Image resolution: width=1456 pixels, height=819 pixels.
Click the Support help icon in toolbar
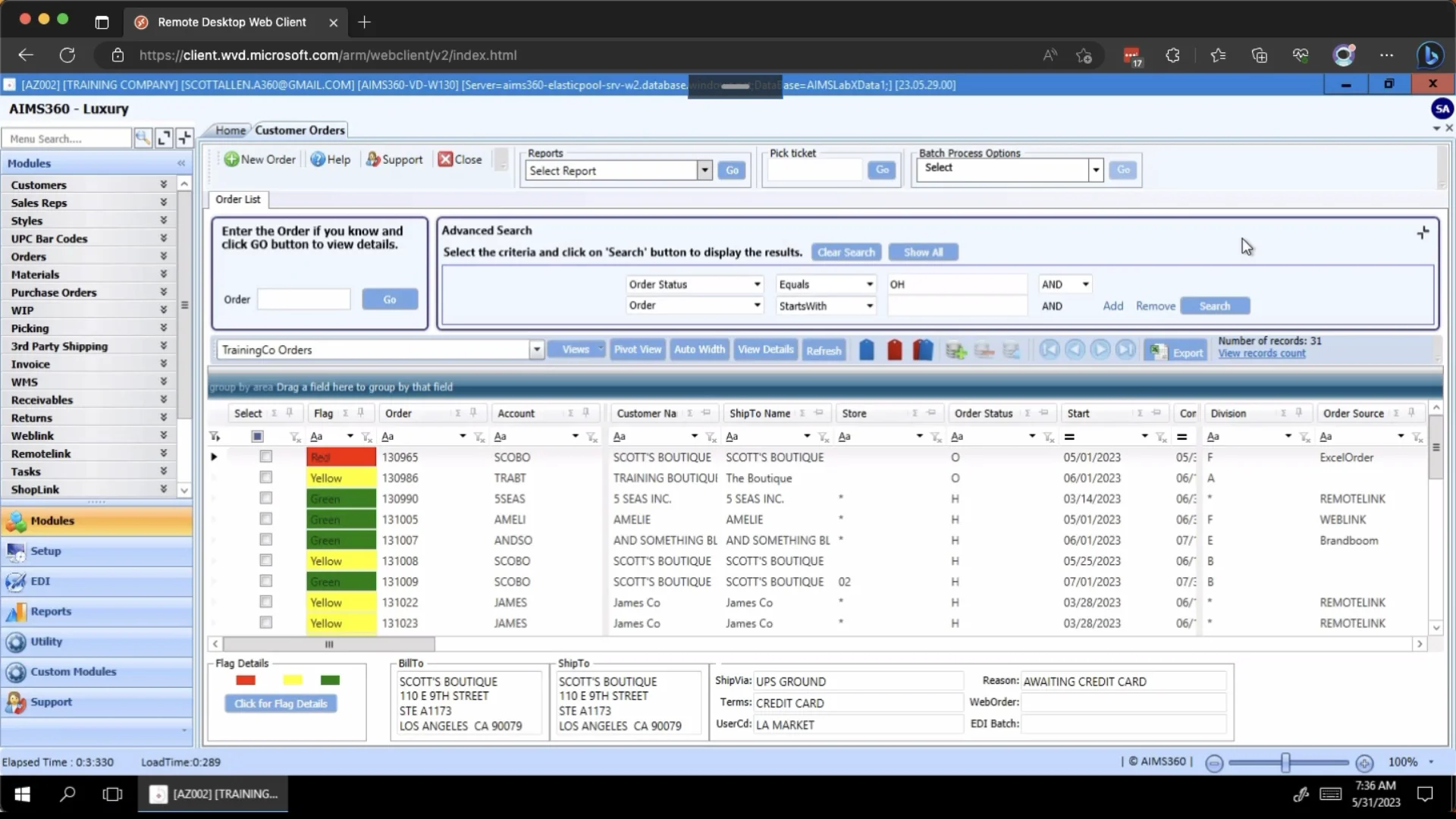[x=373, y=159]
